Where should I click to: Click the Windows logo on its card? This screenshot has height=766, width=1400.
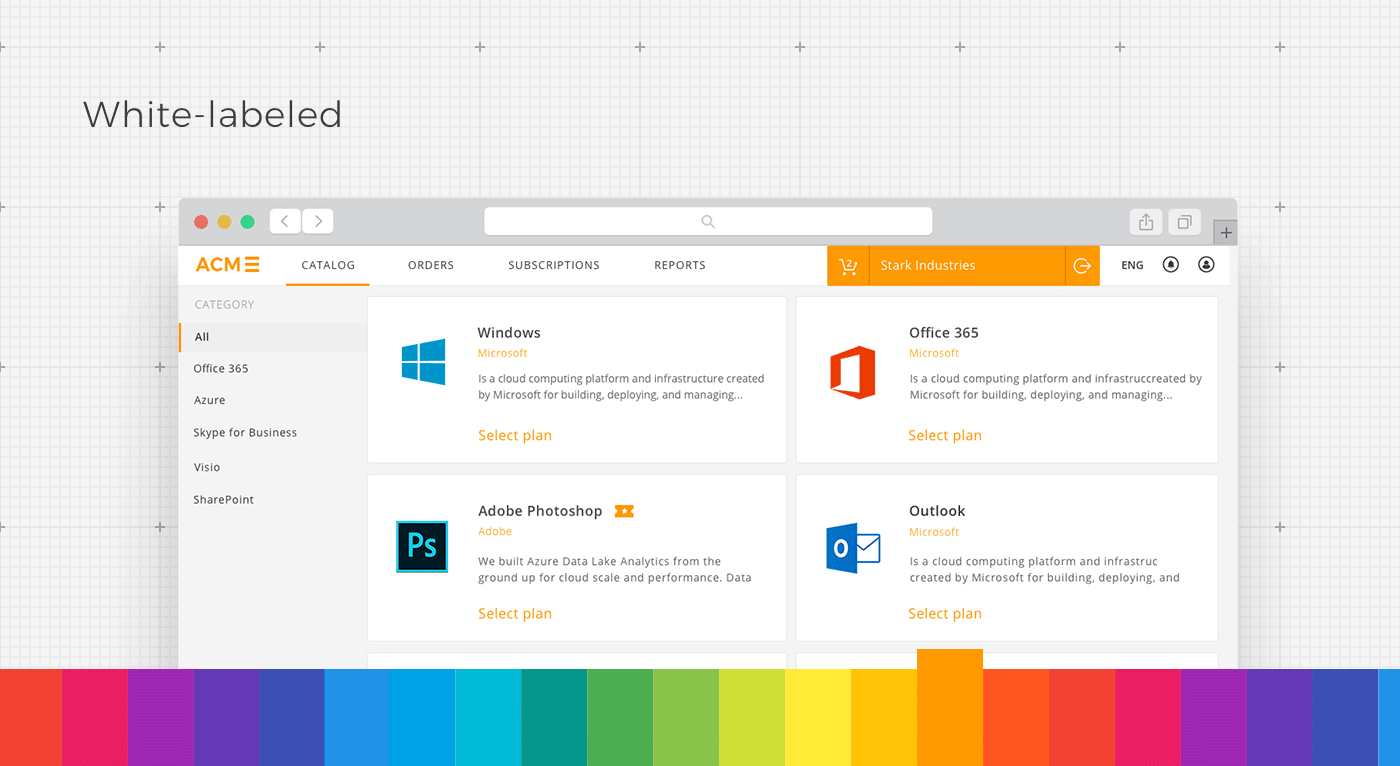[x=423, y=362]
